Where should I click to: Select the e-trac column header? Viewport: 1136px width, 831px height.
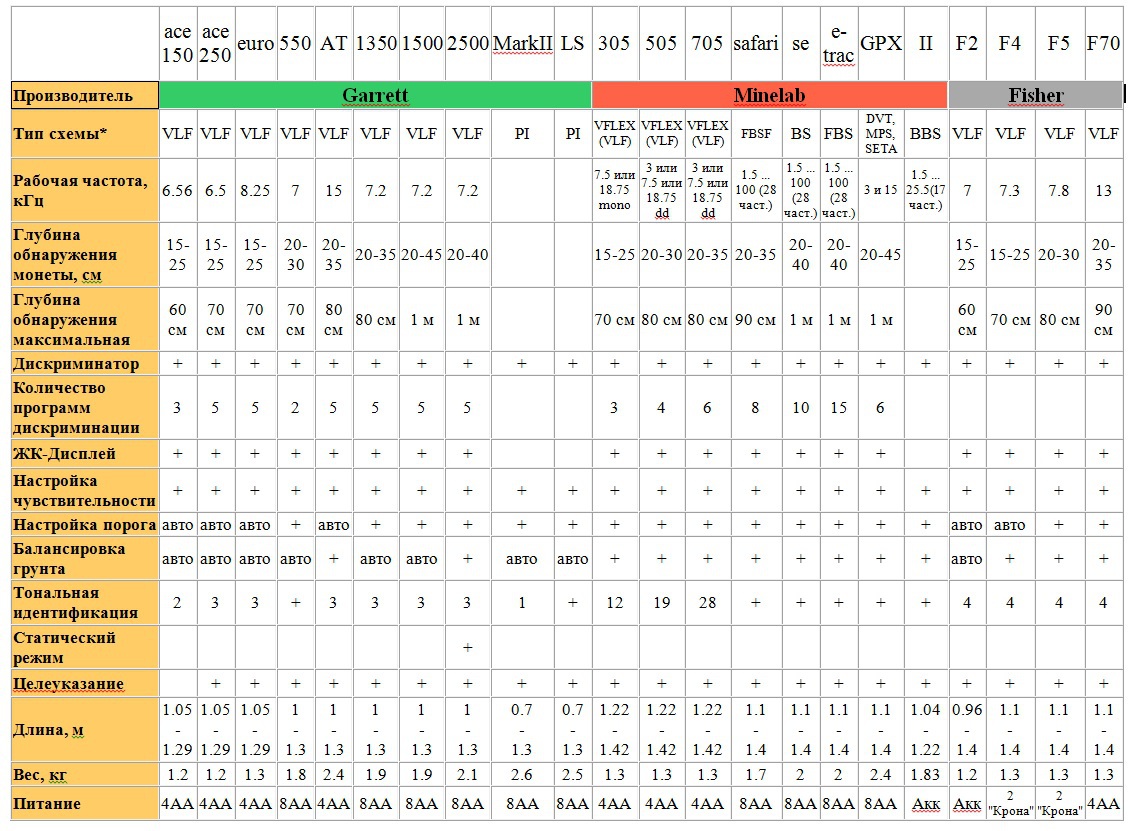click(838, 44)
